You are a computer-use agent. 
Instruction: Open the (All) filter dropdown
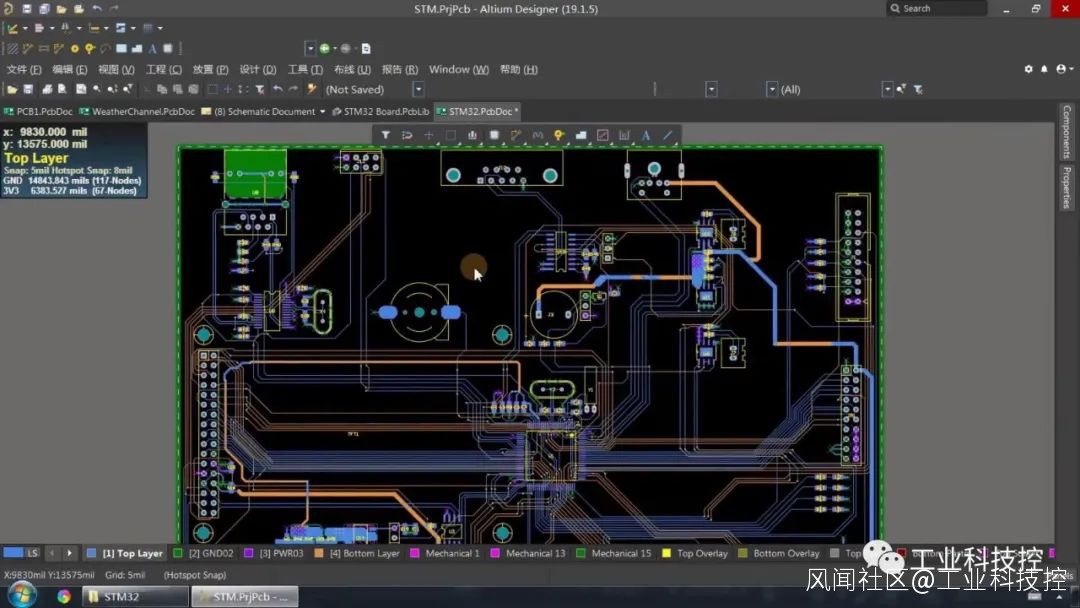886,89
